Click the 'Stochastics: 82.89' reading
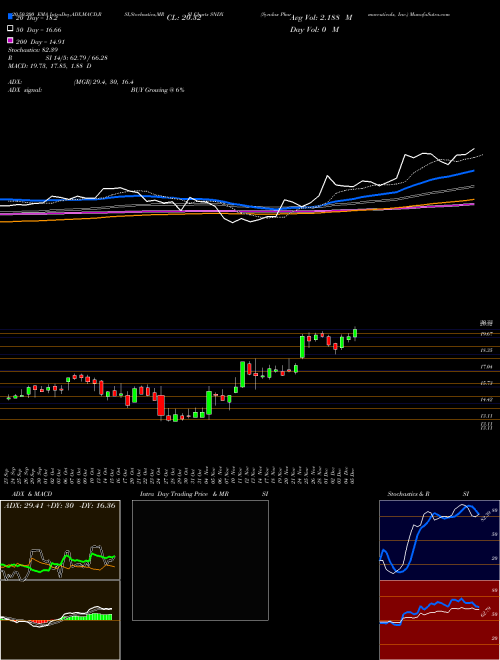The width and height of the screenshot is (500, 660). click(33, 50)
